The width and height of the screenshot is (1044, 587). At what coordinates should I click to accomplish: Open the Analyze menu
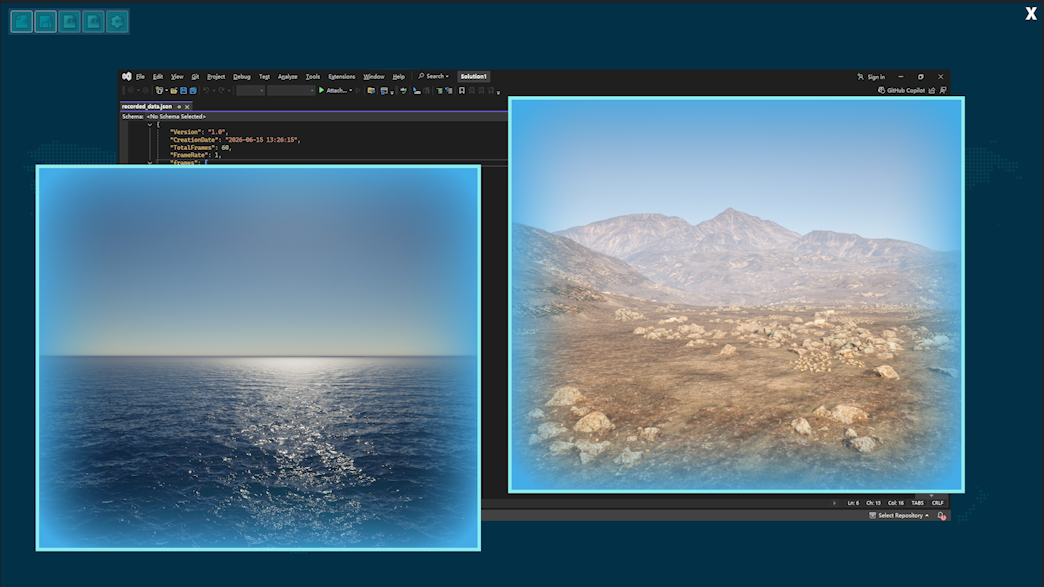click(288, 77)
